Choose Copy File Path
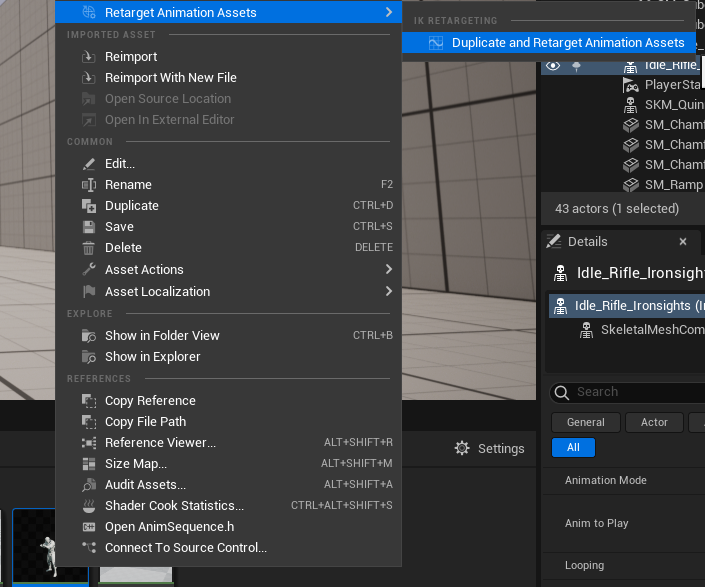Screen dimensions: 705x587 point(228,422)
